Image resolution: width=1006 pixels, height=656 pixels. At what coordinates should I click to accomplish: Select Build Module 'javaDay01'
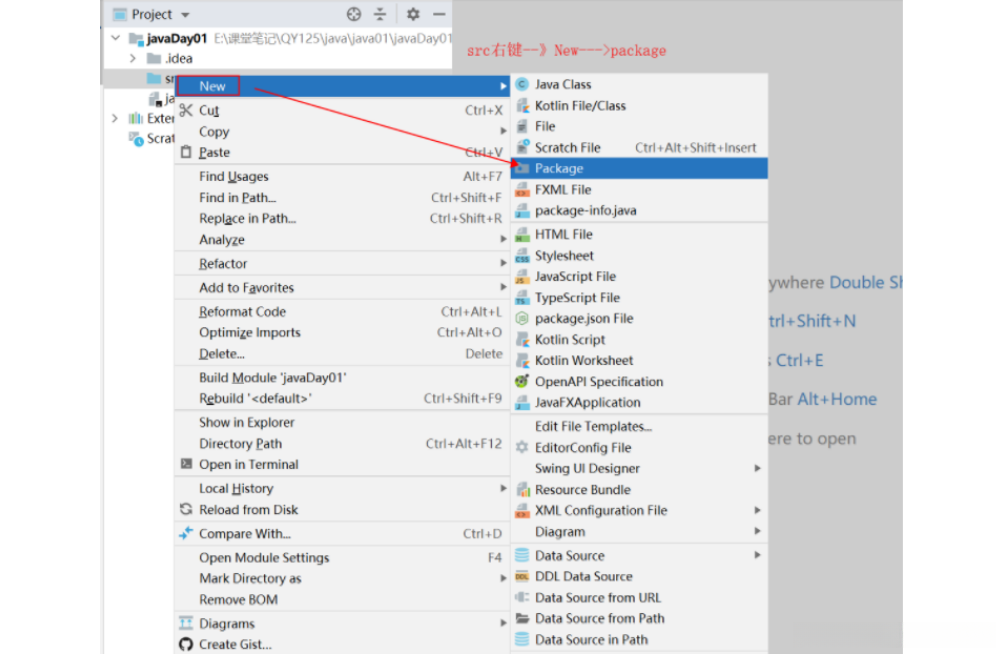pos(342,377)
